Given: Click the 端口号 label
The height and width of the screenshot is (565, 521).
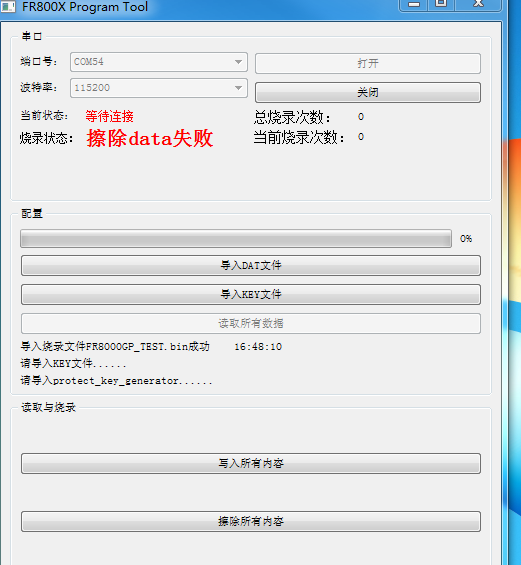Looking at the screenshot, I should coord(39,62).
